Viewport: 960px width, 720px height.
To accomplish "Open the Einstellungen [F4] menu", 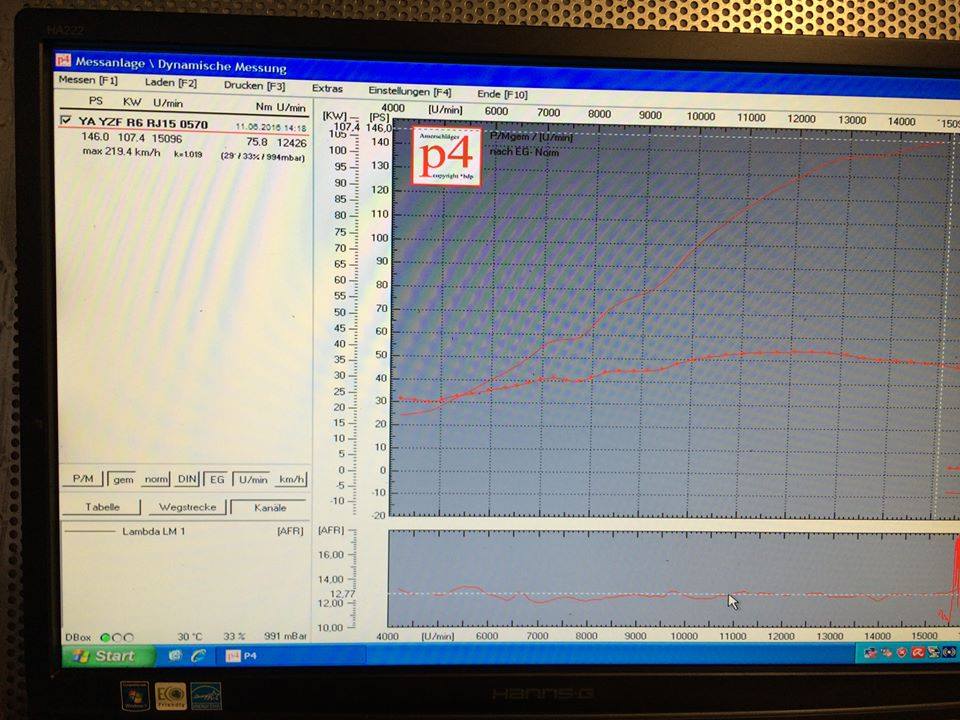I will coord(409,91).
